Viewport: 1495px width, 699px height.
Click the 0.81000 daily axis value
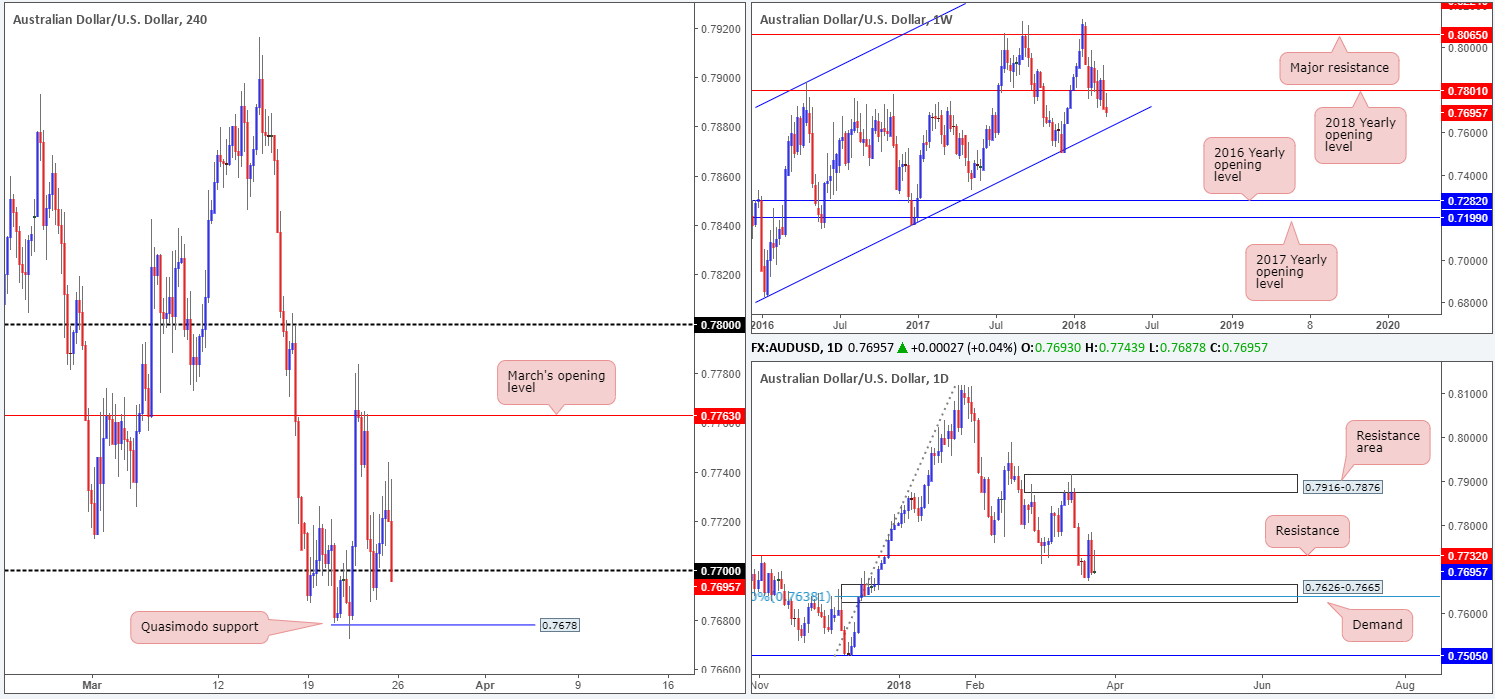tap(1466, 394)
